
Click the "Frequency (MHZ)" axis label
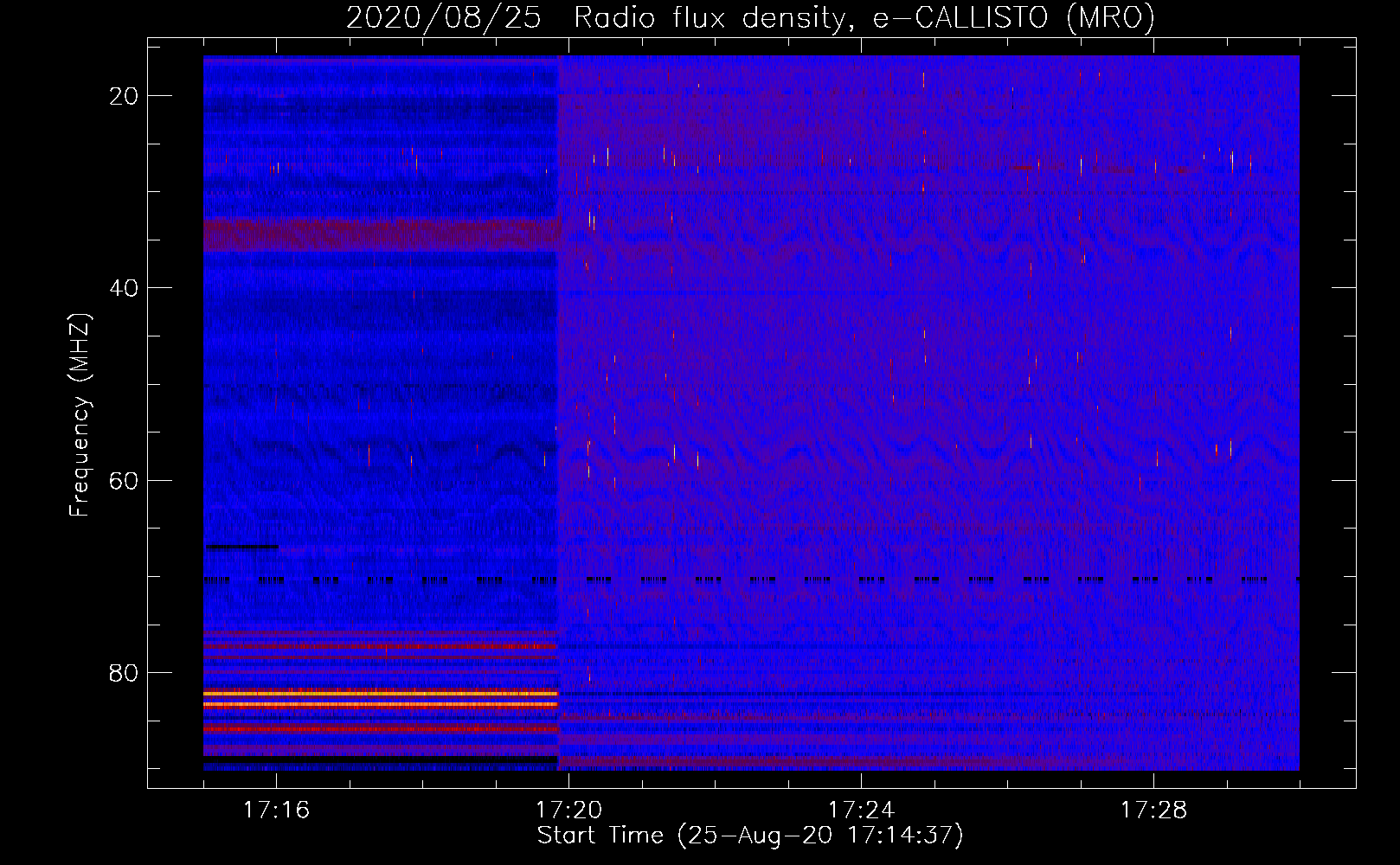(80, 415)
